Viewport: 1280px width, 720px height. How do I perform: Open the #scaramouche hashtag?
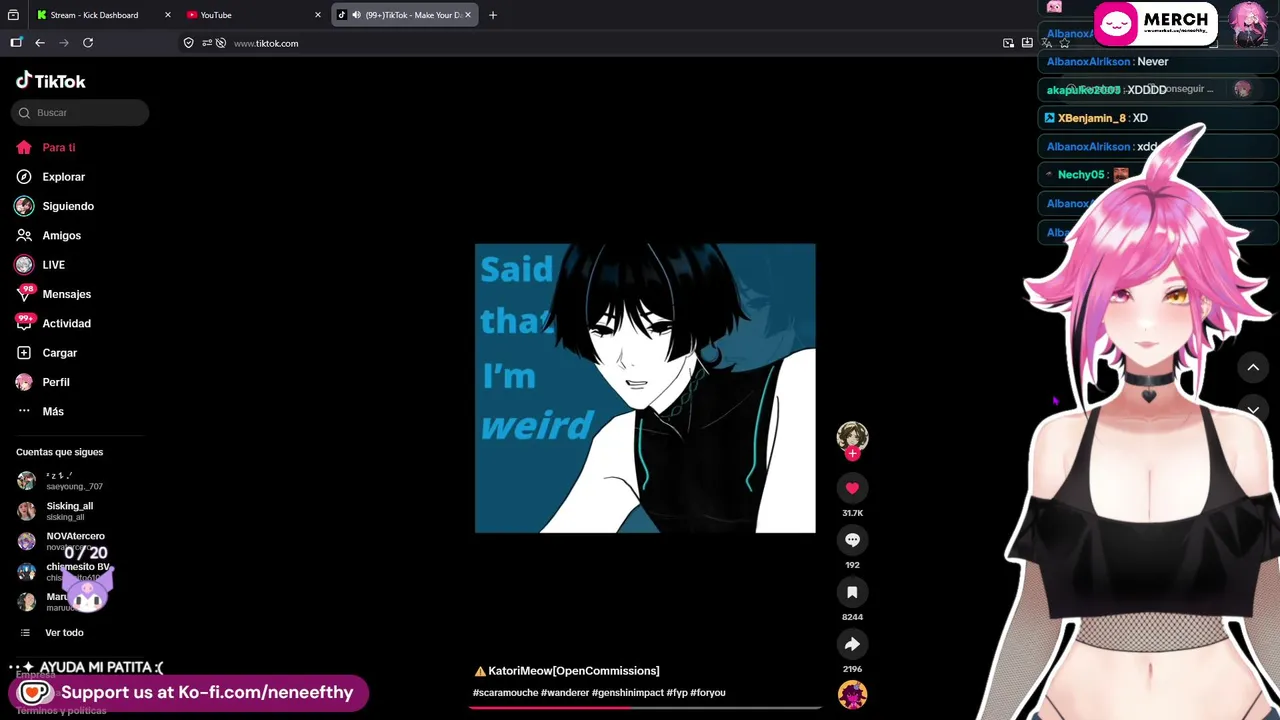(x=505, y=693)
